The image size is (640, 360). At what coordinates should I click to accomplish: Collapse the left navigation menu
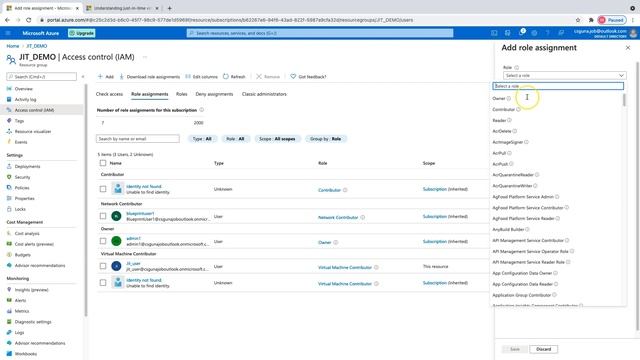(83, 76)
